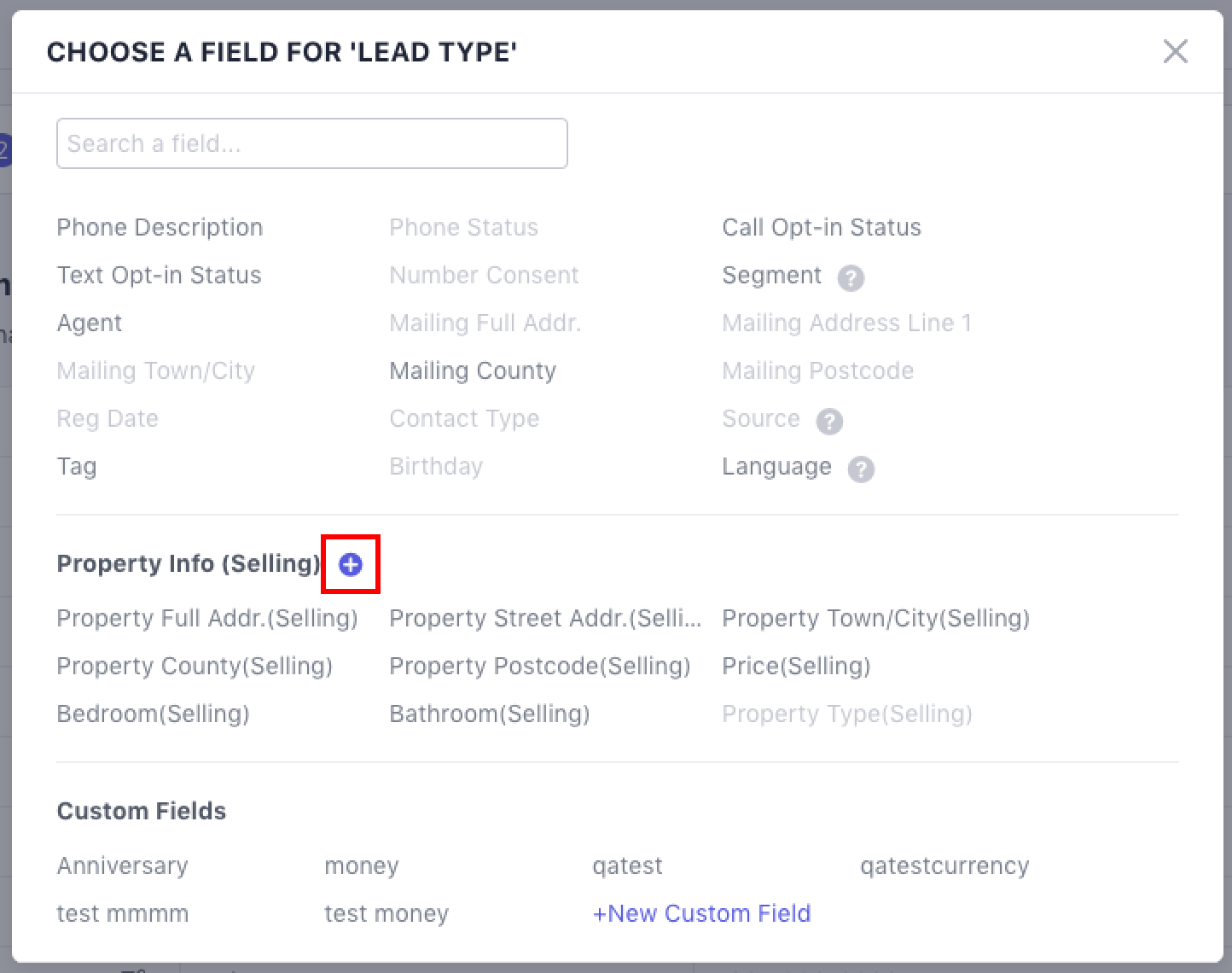The height and width of the screenshot is (973, 1232).
Task: Choose the qatestcurrency custom field
Action: point(944,865)
